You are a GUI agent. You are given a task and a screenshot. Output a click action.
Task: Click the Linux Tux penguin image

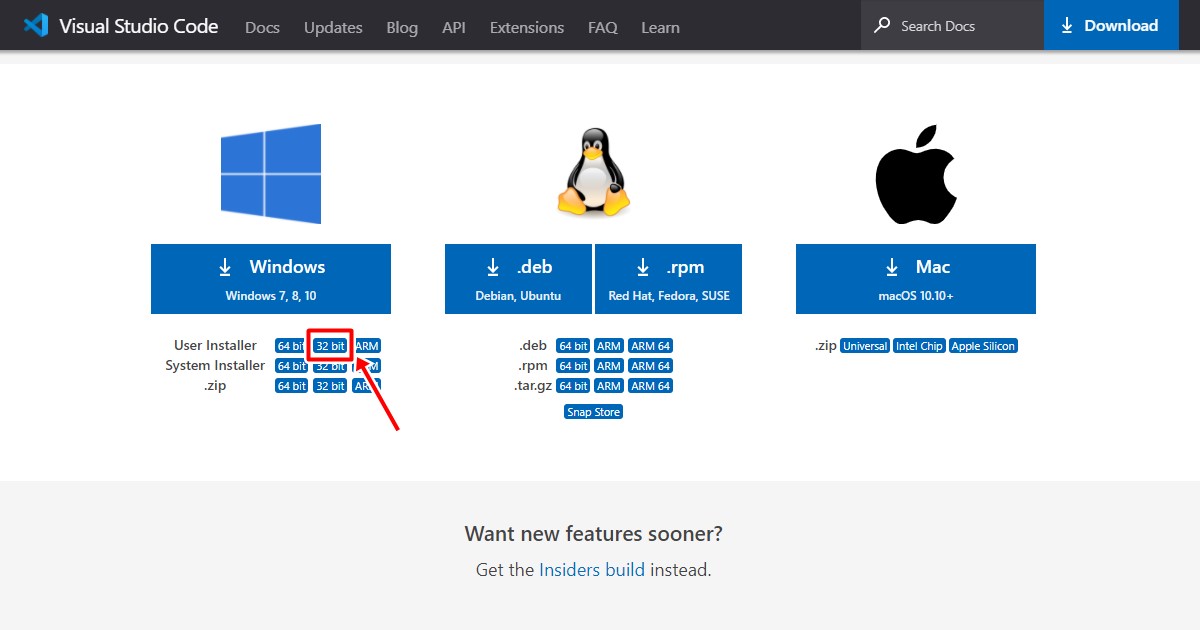click(x=593, y=172)
